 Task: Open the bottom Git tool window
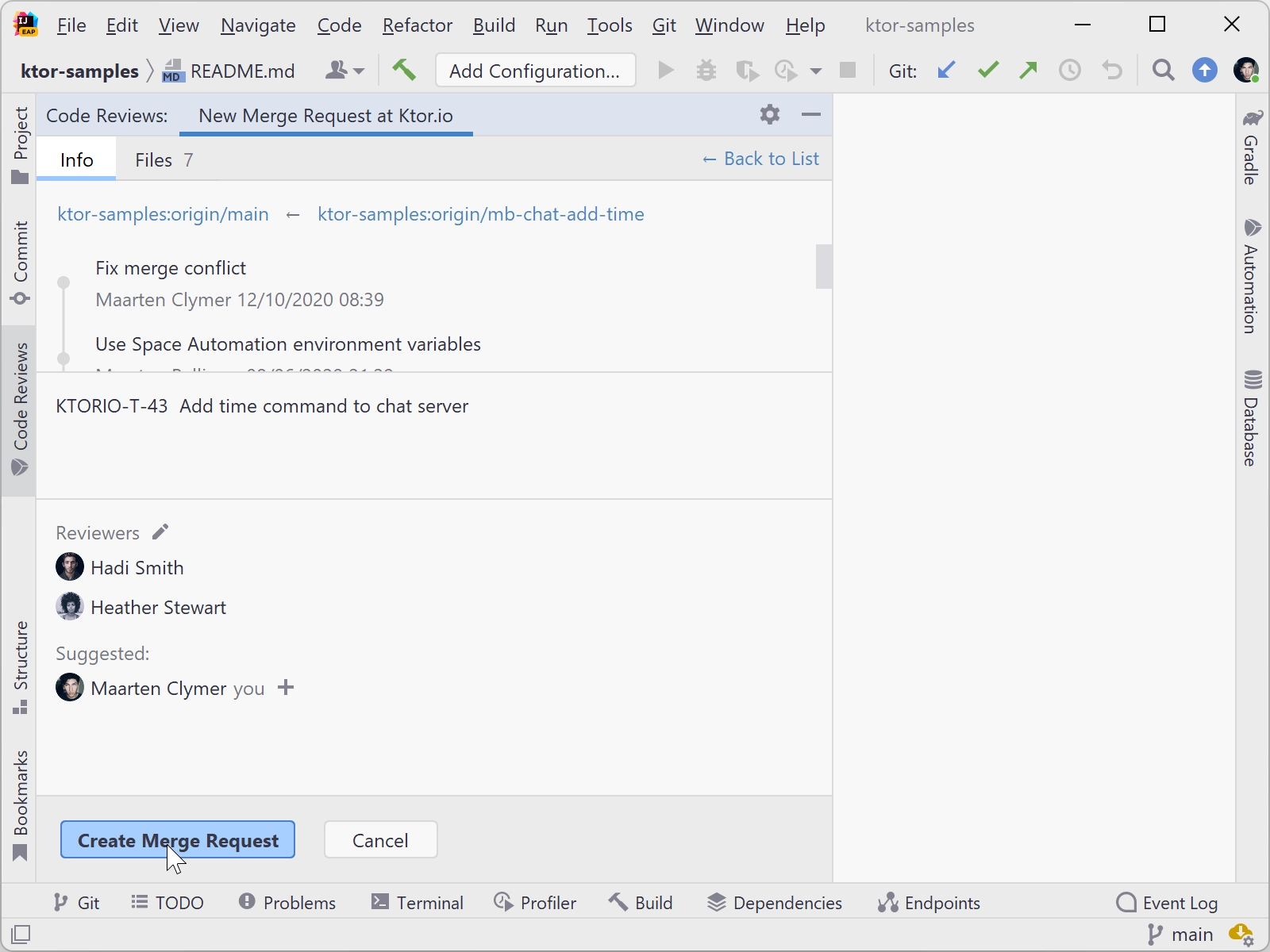coord(76,903)
